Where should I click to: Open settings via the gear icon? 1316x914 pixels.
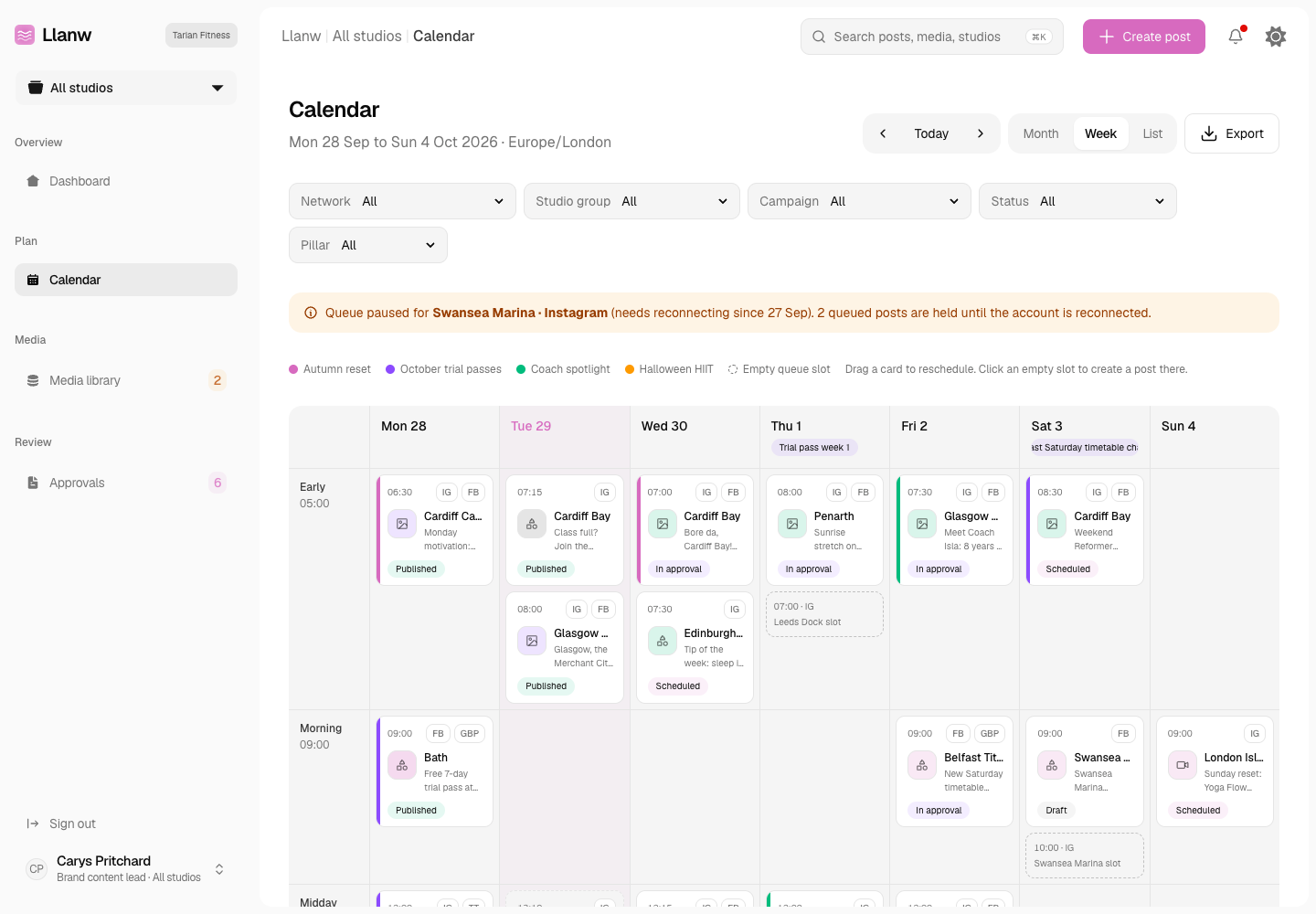click(1276, 37)
